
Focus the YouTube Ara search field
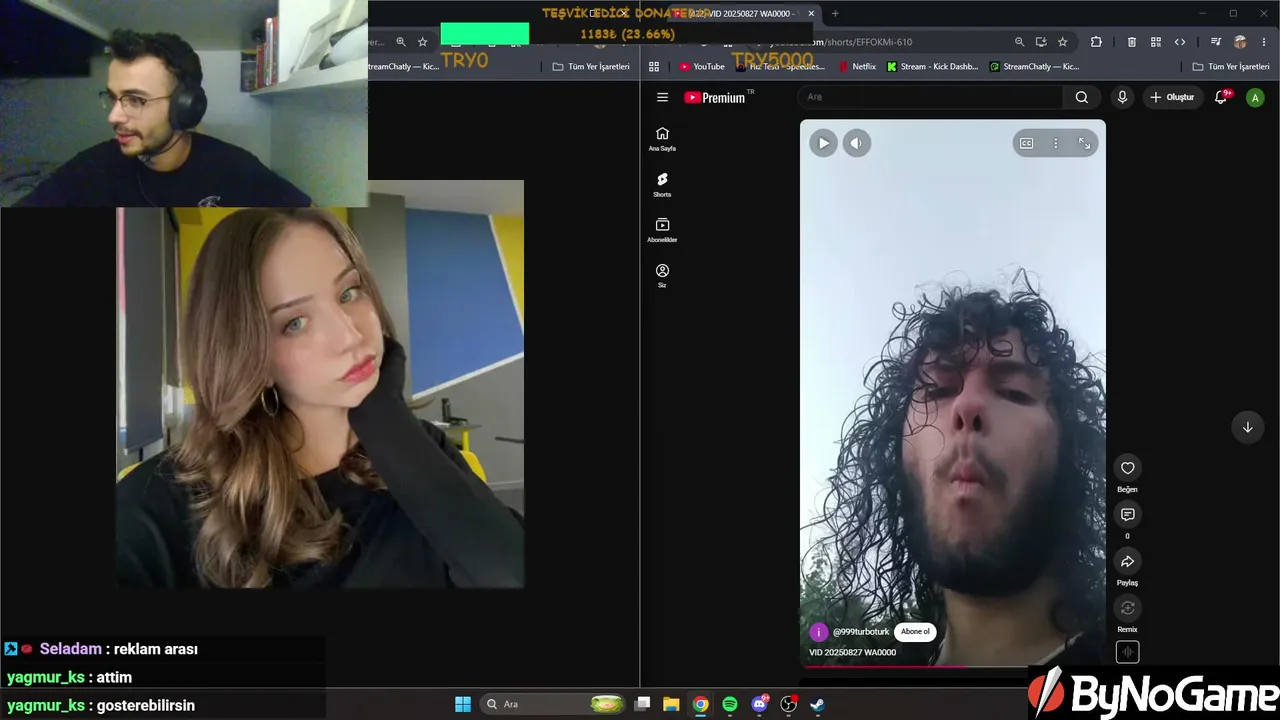[930, 97]
